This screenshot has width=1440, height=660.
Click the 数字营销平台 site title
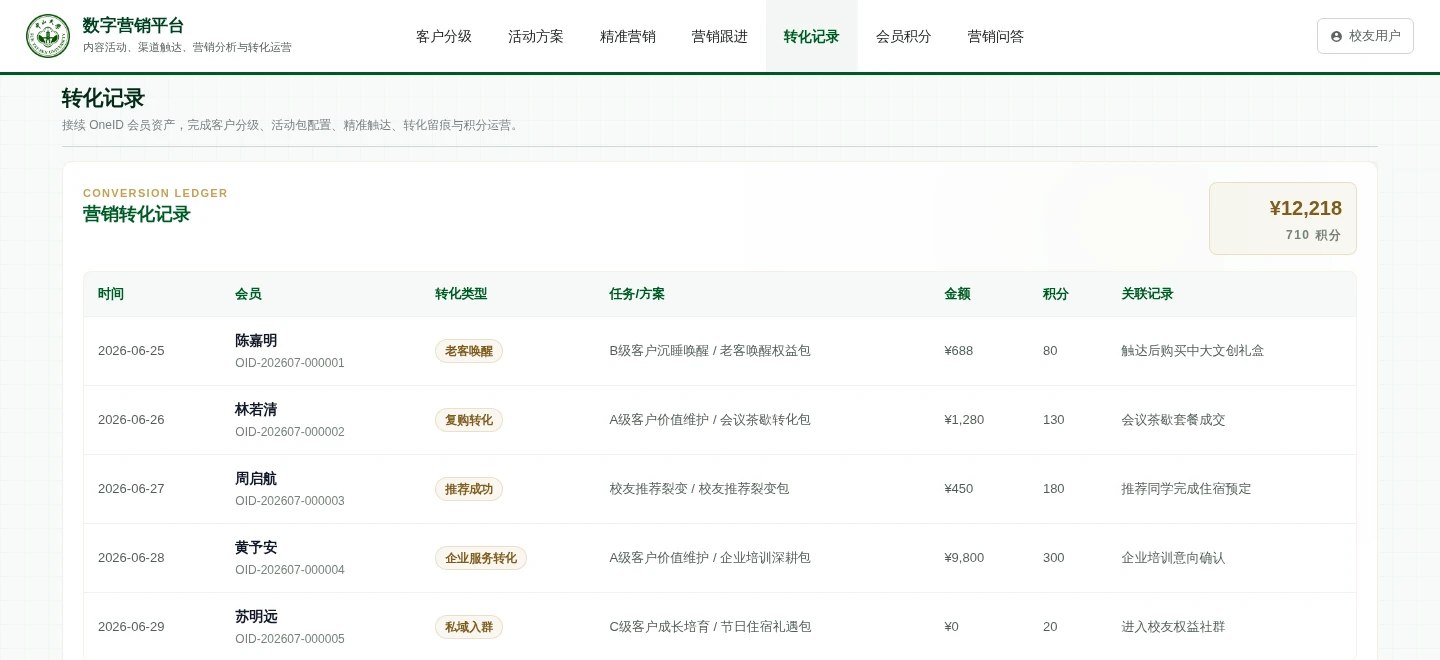[133, 26]
